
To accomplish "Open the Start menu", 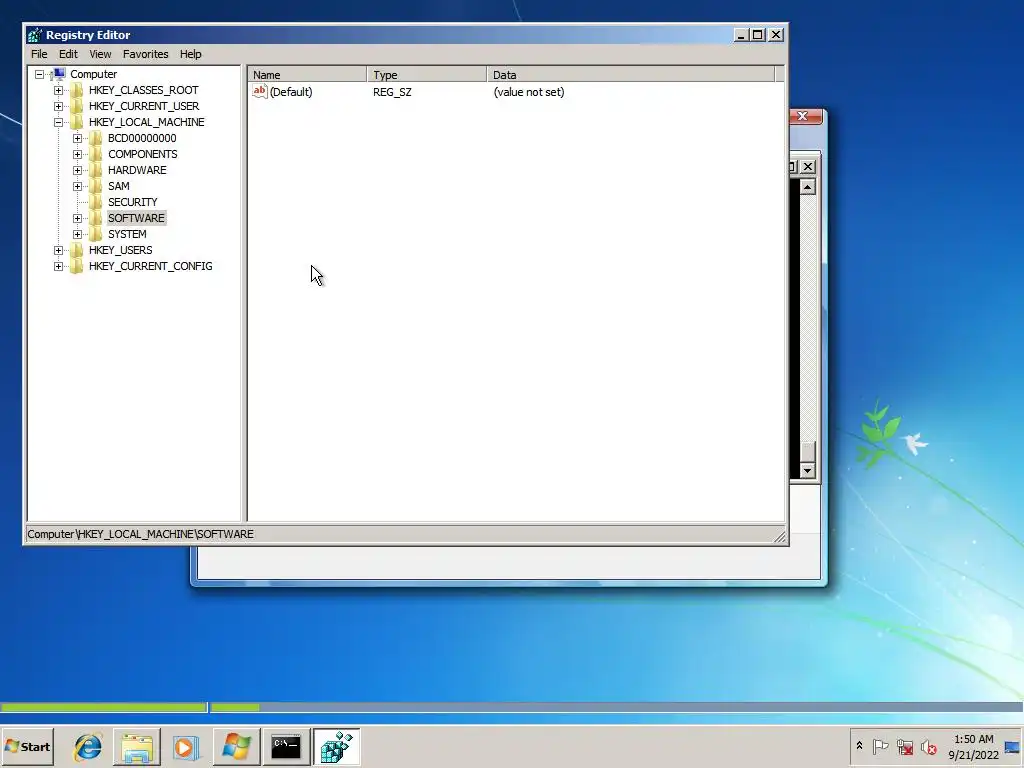I will pyautogui.click(x=27, y=746).
